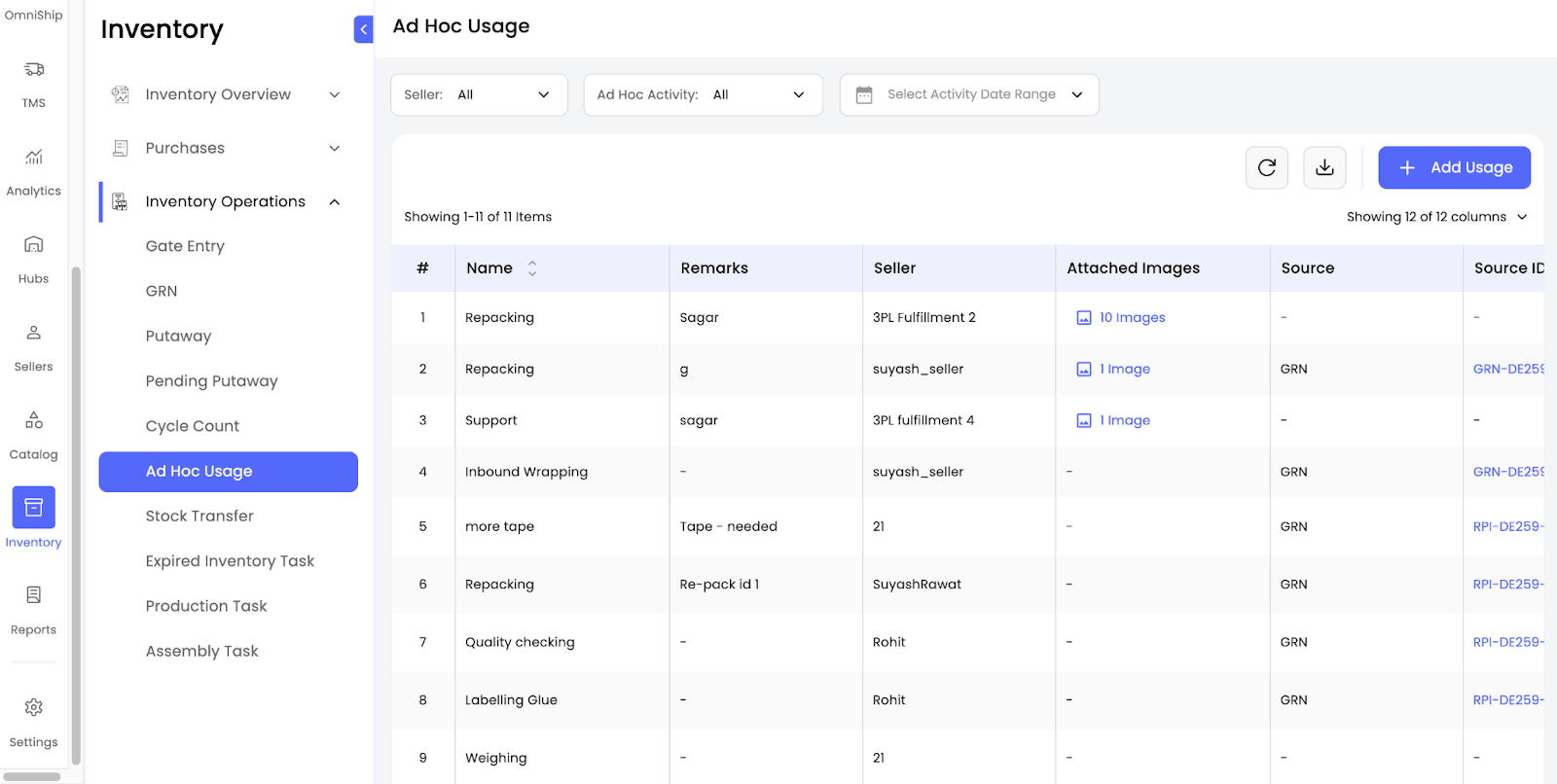View the 10 Images attachment link

(x=1131, y=318)
